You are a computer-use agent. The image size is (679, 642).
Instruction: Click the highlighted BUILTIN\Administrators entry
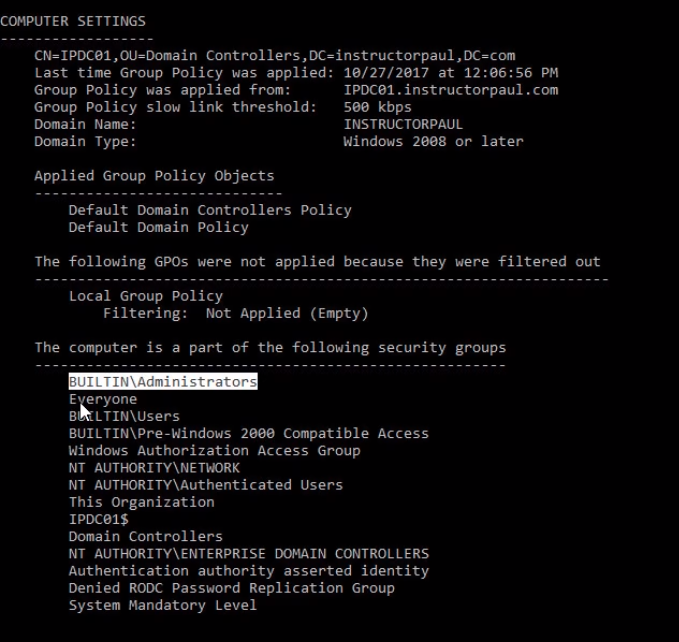point(163,382)
